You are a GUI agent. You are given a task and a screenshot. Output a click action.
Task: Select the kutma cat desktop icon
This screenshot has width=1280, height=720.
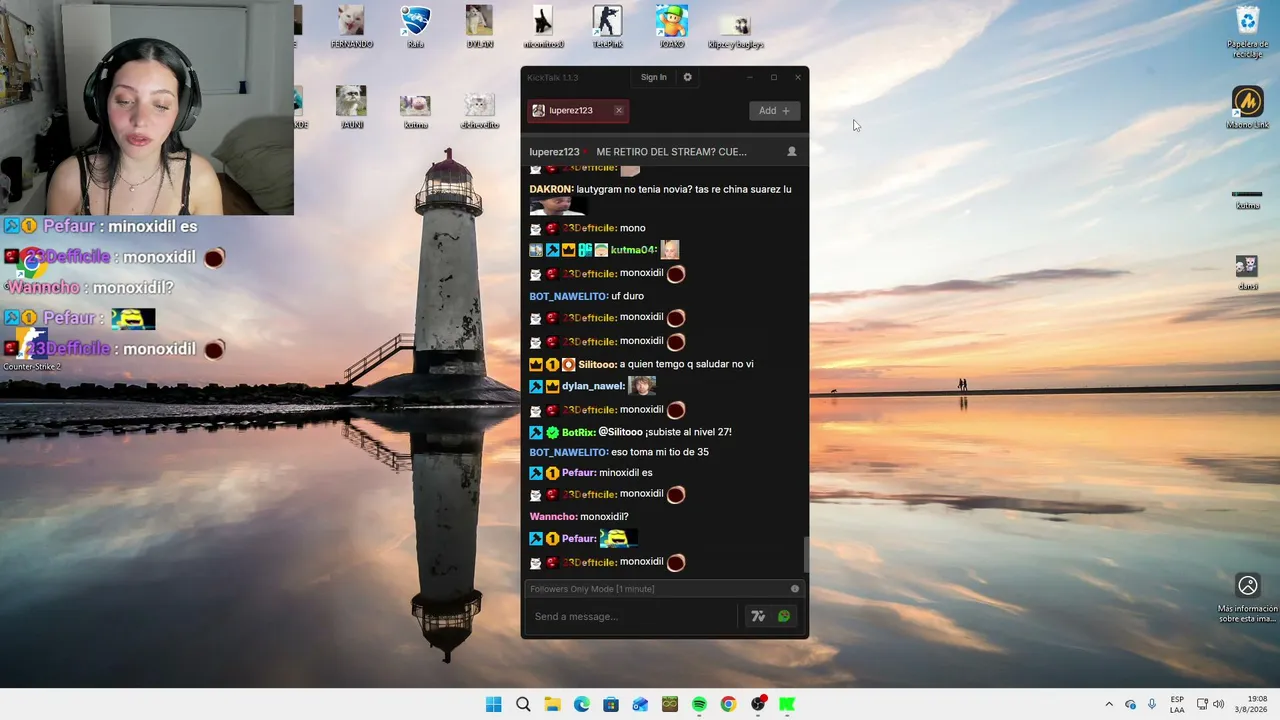(x=415, y=110)
